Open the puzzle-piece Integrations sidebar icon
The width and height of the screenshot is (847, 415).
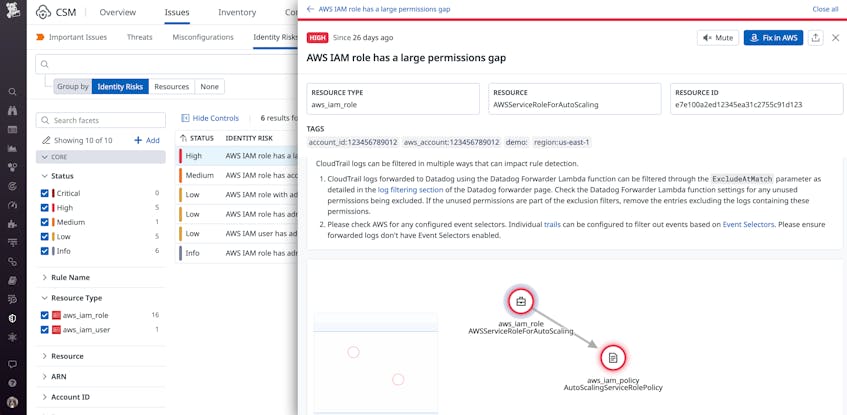(x=12, y=224)
